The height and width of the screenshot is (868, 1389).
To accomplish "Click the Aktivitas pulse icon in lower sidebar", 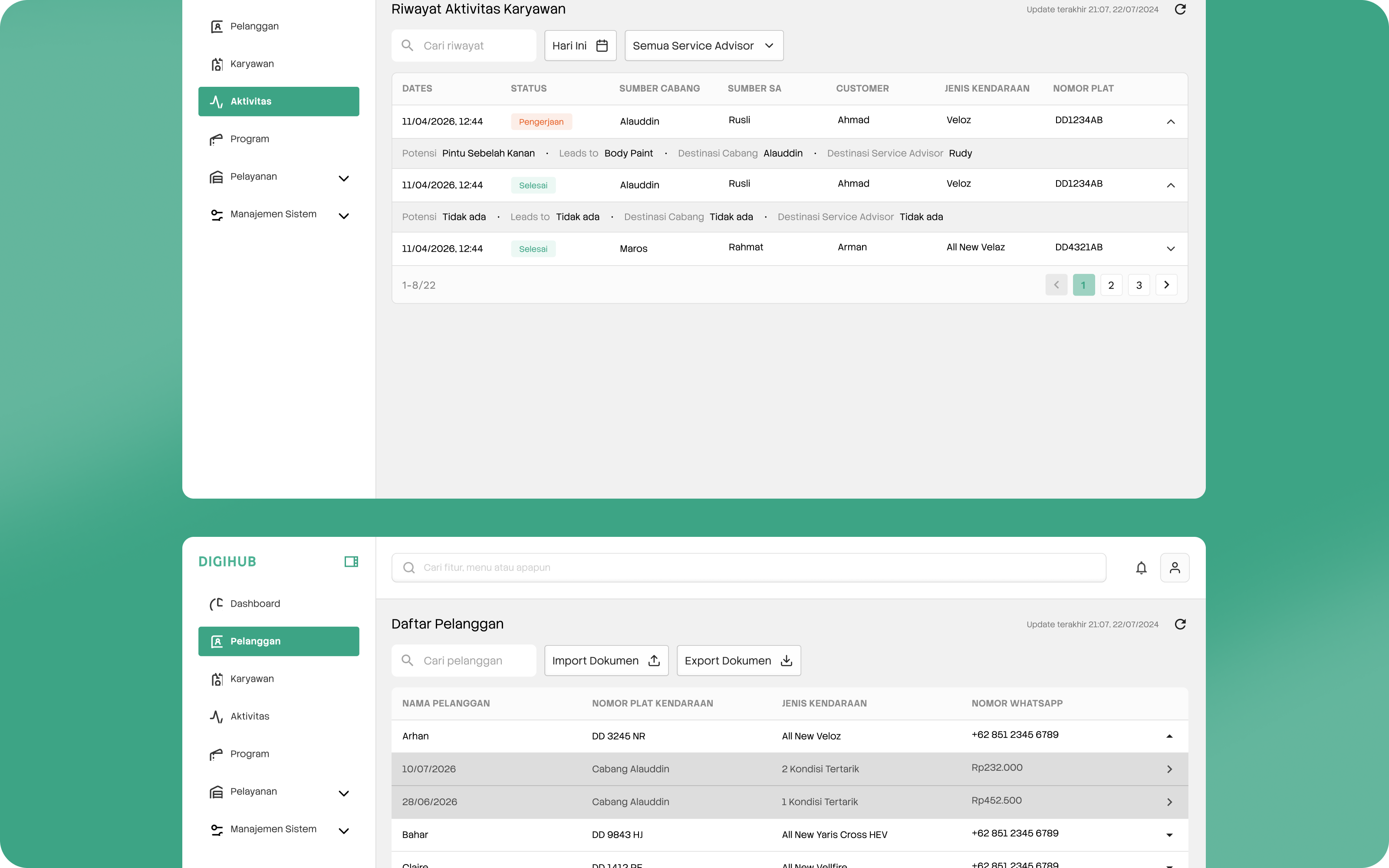I will 216,717.
